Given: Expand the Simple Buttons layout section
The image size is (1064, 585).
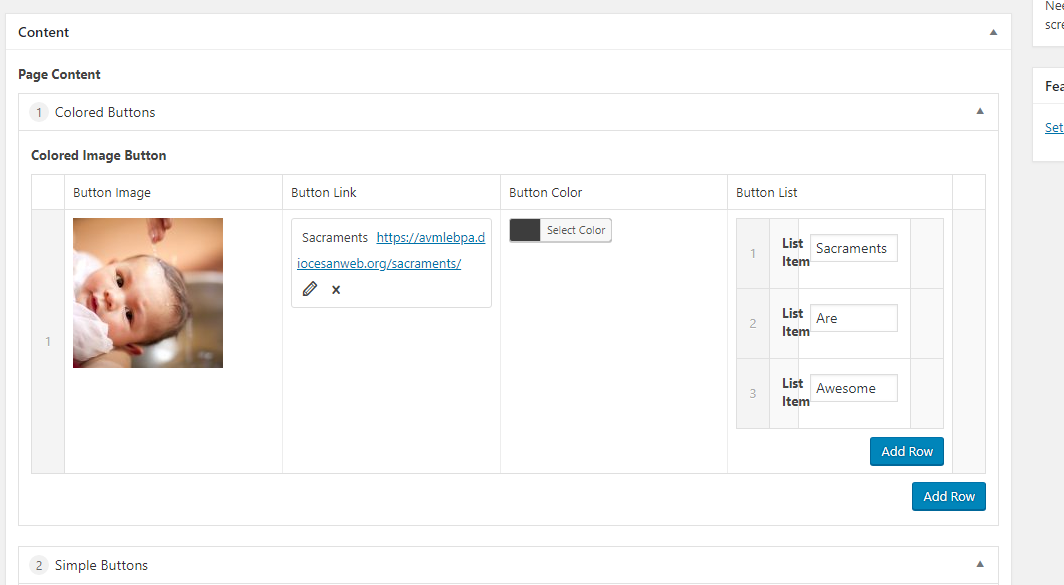Looking at the screenshot, I should 980,565.
